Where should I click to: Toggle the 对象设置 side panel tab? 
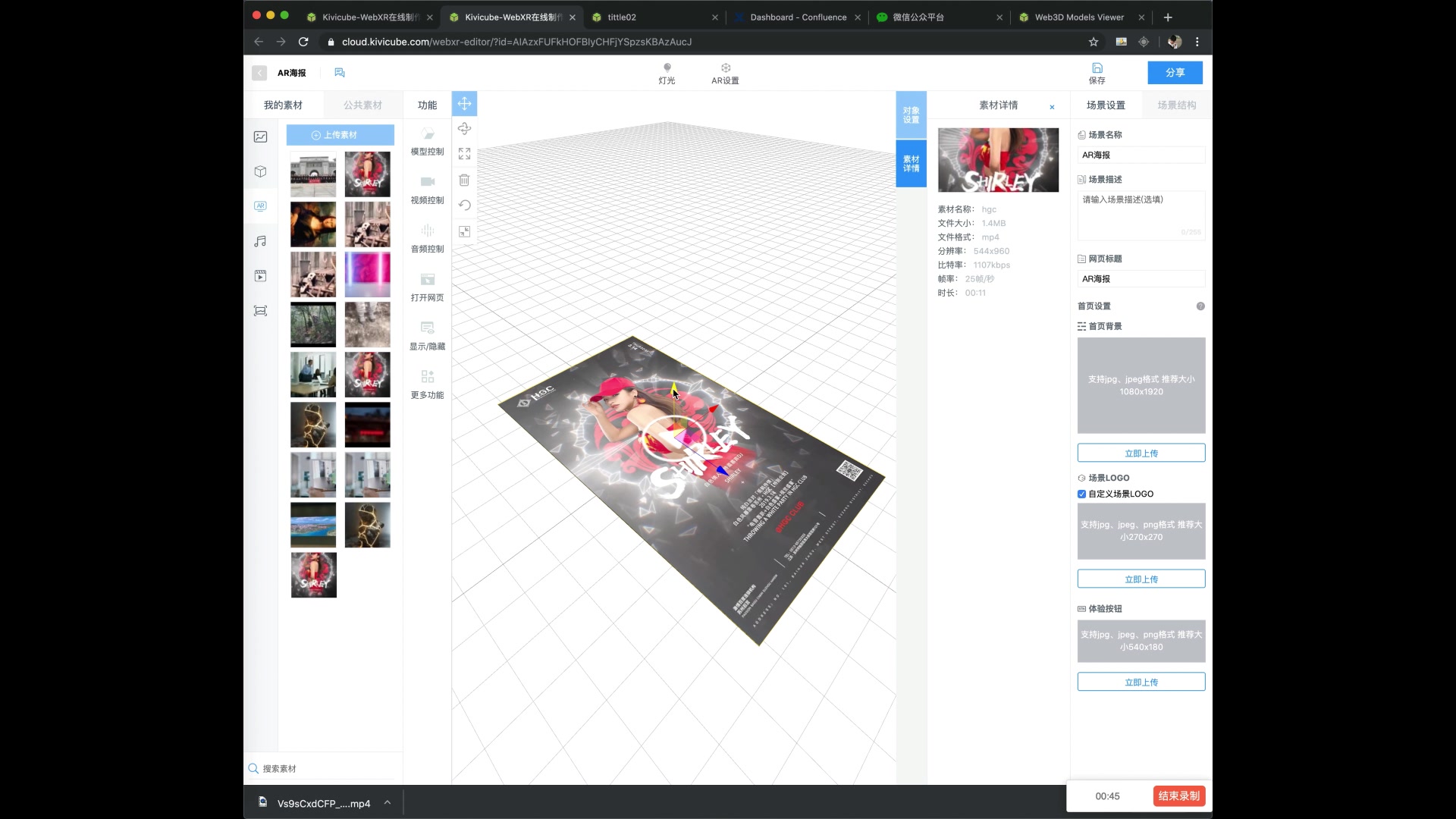[x=911, y=115]
